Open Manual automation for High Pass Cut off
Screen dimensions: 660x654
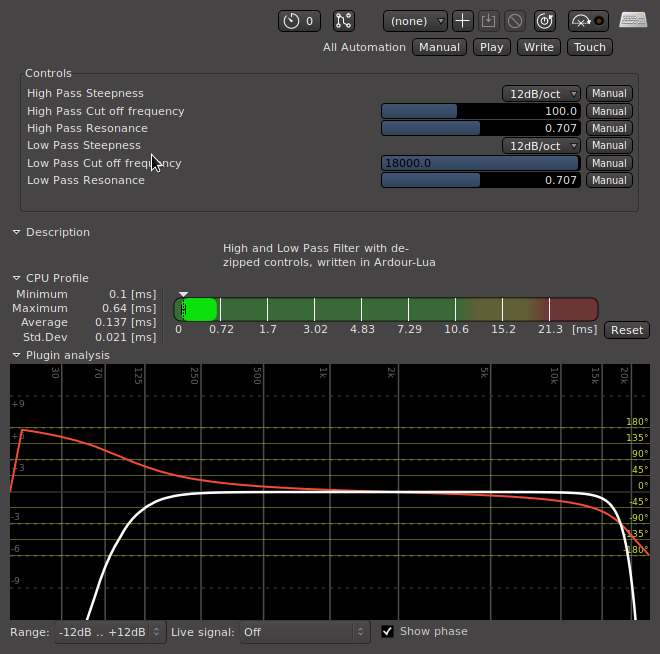pos(609,111)
